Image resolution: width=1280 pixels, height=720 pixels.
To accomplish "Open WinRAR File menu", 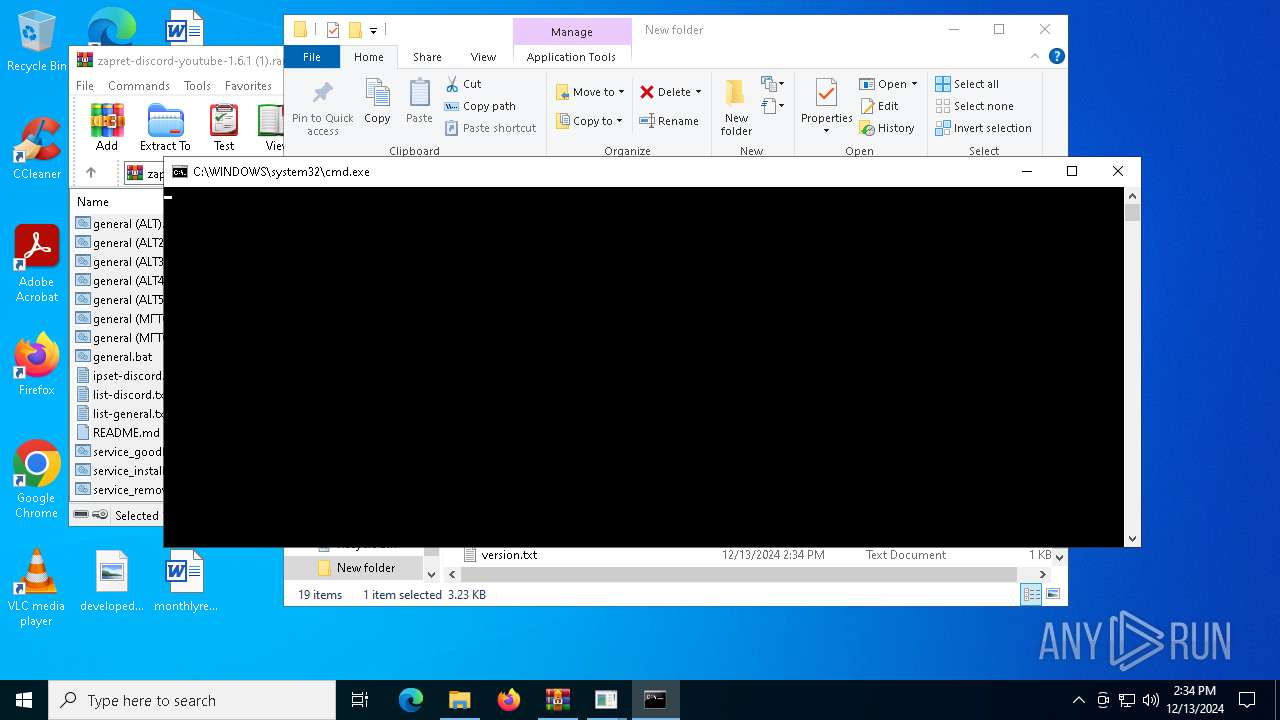I will tap(85, 86).
